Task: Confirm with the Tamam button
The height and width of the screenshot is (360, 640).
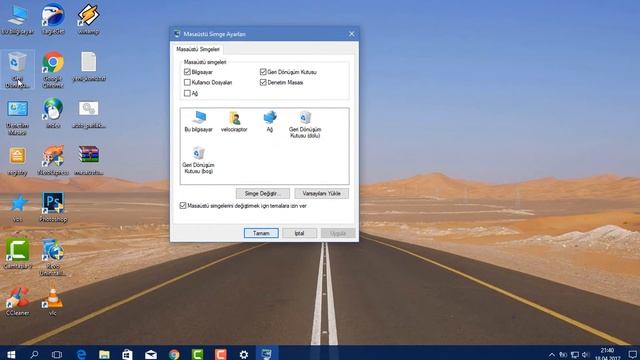Action: coord(261,233)
